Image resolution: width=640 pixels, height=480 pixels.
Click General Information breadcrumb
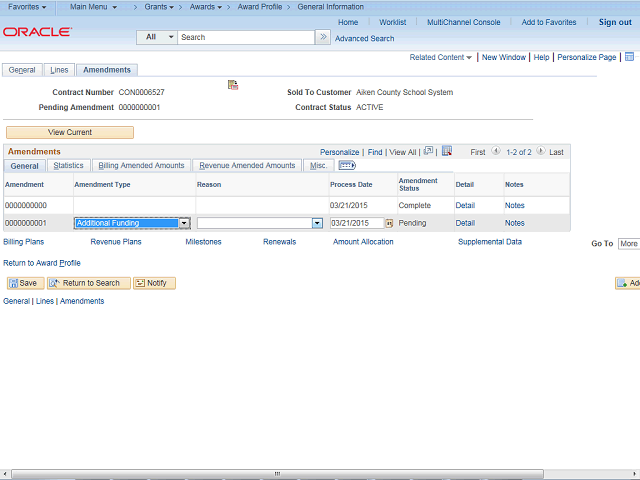(x=330, y=7)
